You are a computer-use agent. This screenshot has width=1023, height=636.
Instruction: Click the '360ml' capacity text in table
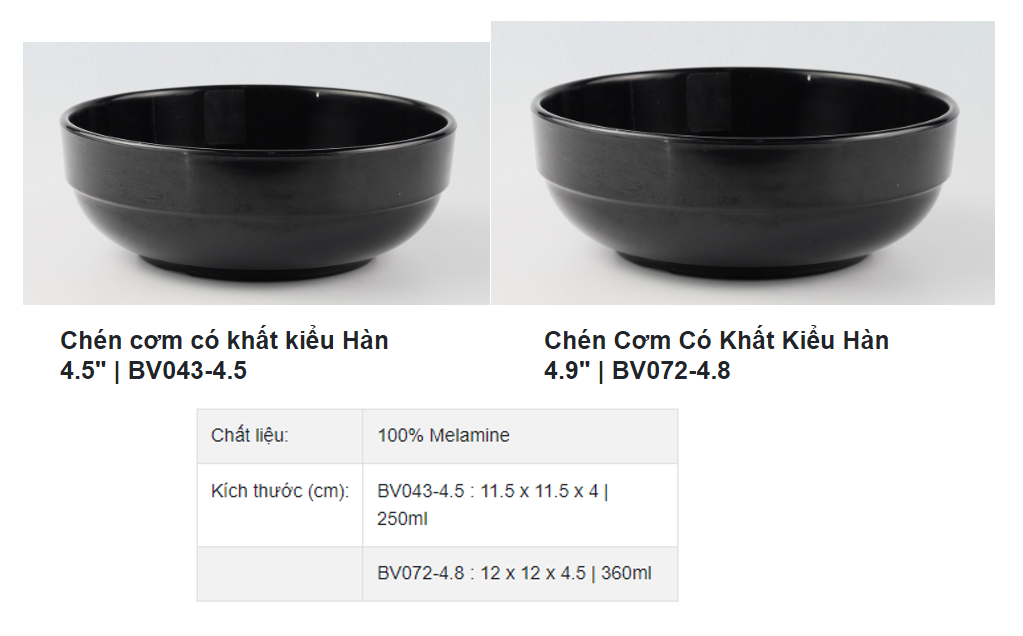(x=626, y=574)
